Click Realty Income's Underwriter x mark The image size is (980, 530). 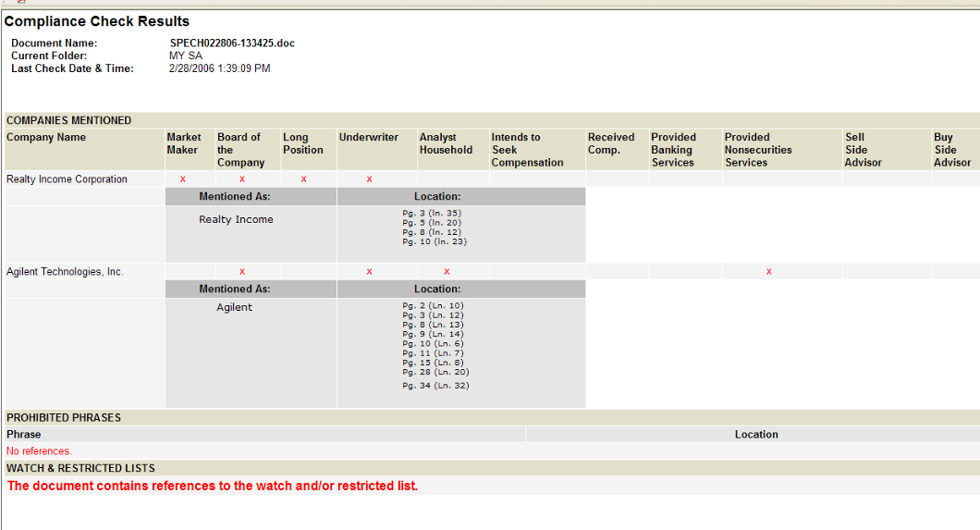pos(369,179)
